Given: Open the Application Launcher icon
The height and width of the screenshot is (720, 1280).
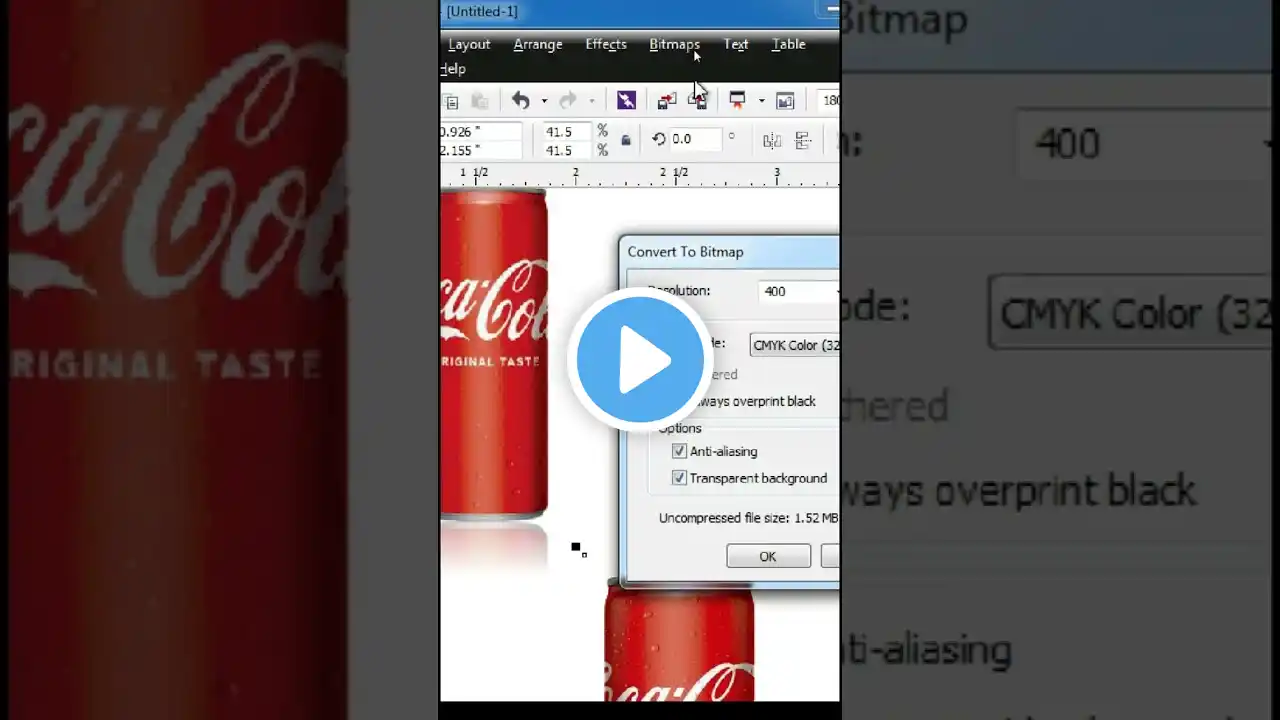Looking at the screenshot, I should [x=737, y=100].
